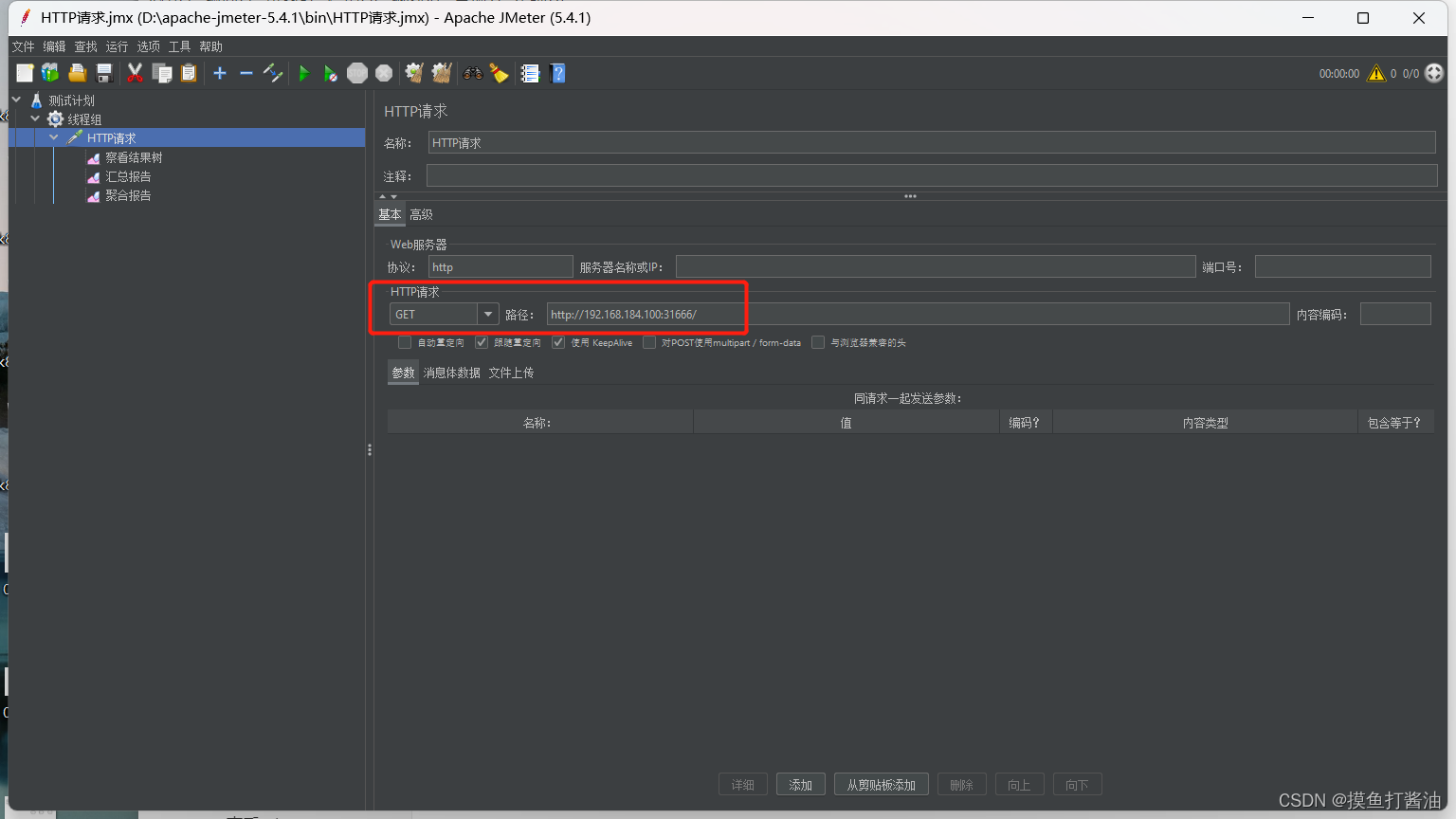
Task: Switch to the 消息体数据 tab
Action: pyautogui.click(x=451, y=373)
